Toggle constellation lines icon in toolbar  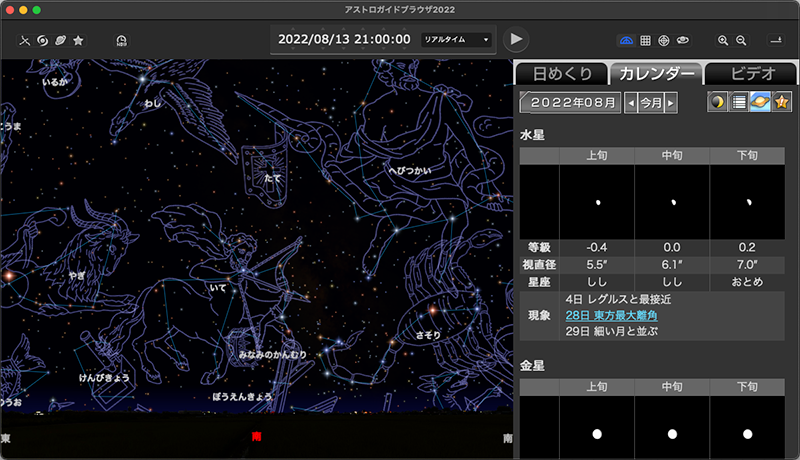pos(24,40)
